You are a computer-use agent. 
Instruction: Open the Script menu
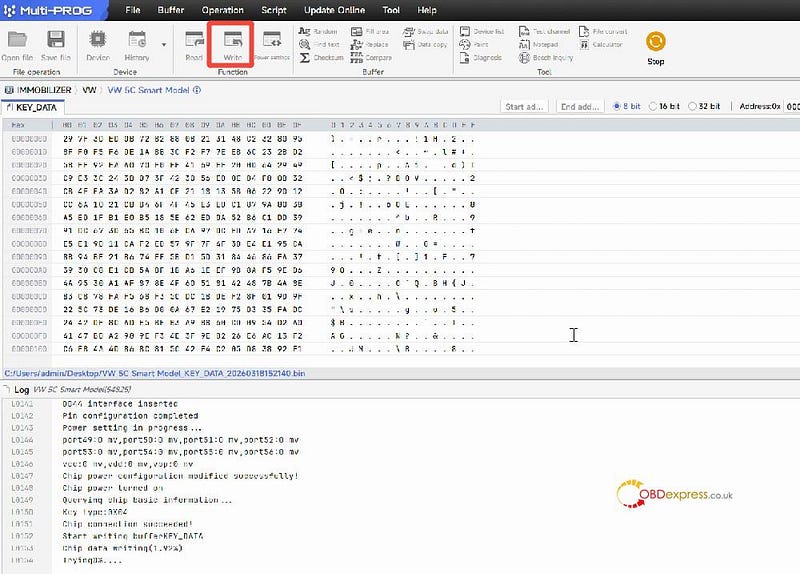[273, 10]
